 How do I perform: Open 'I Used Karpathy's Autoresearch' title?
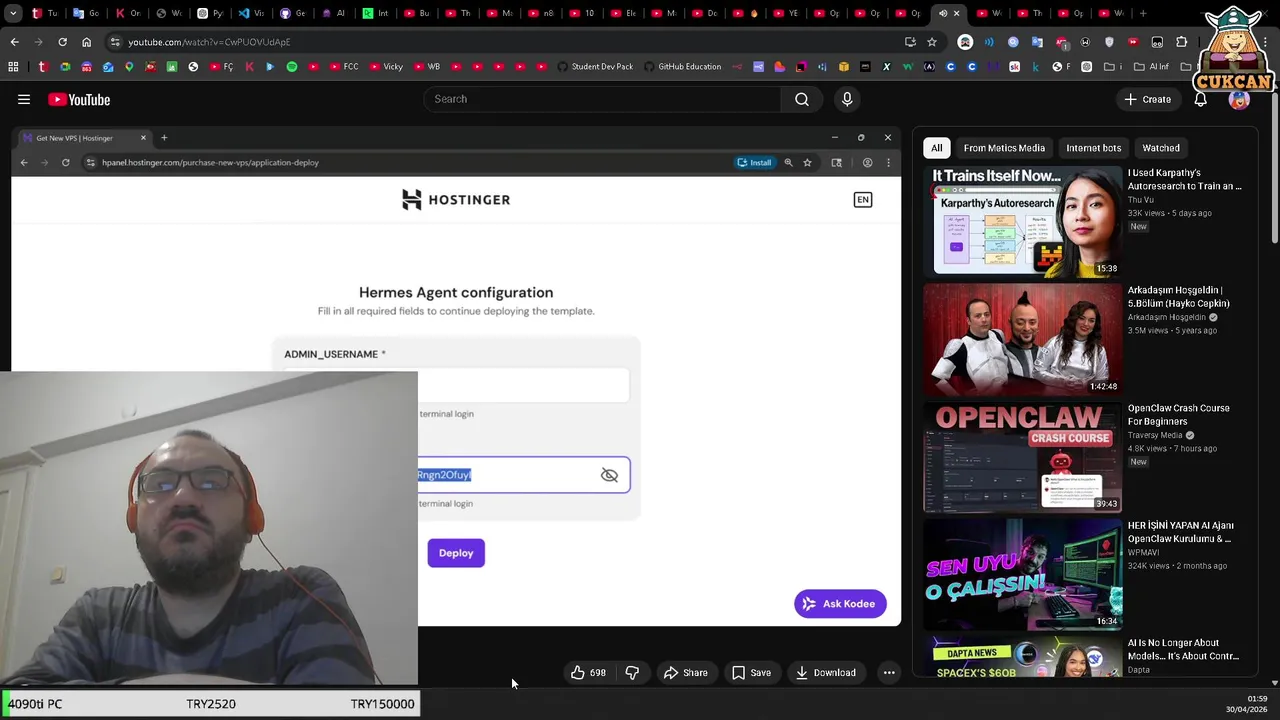click(x=1185, y=179)
